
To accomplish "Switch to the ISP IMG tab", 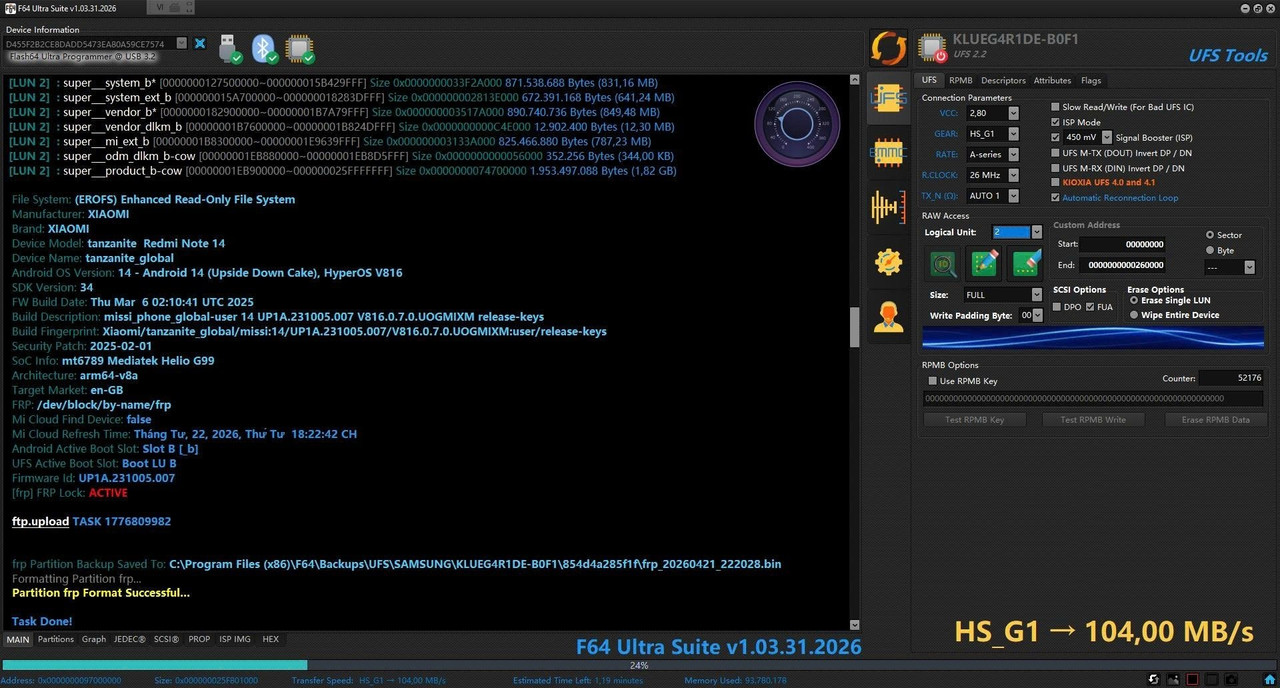I will pos(235,639).
